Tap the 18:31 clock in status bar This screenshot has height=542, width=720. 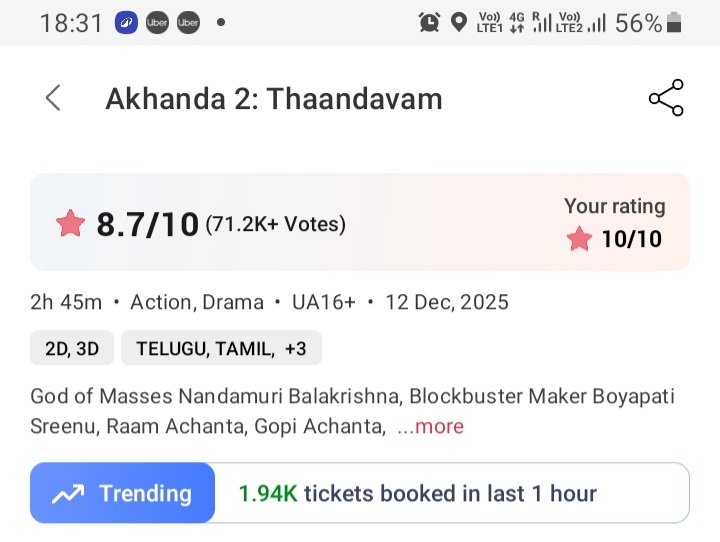coord(71,22)
